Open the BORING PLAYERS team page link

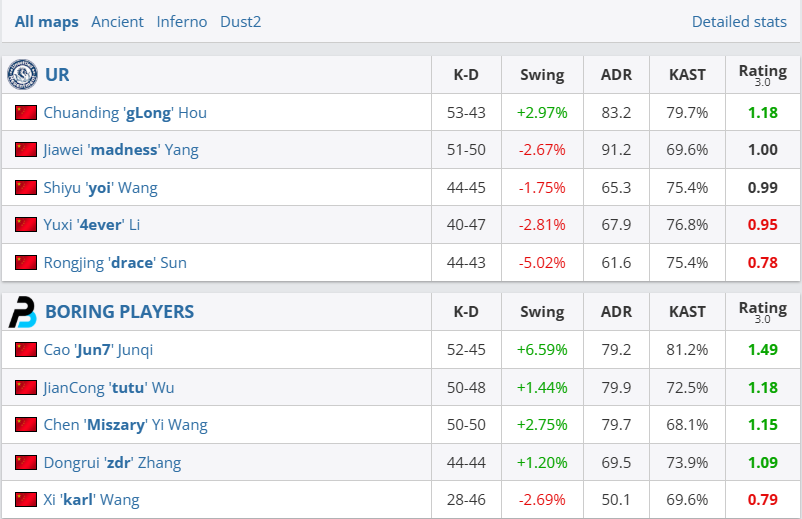(119, 312)
